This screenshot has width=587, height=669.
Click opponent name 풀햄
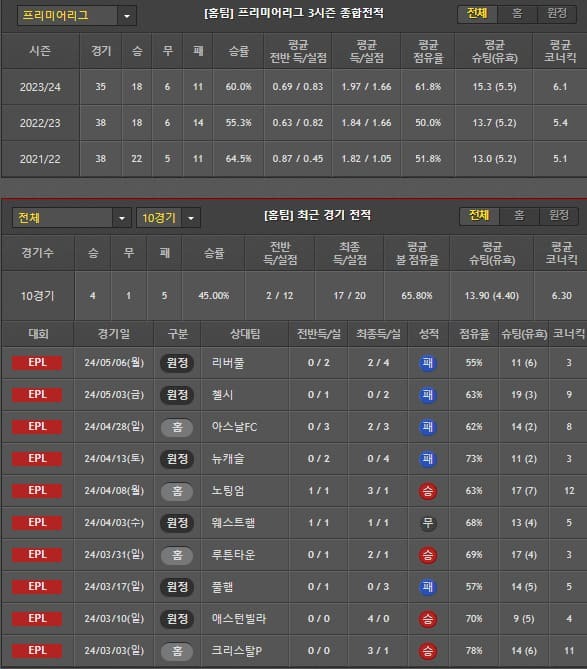click(x=222, y=587)
